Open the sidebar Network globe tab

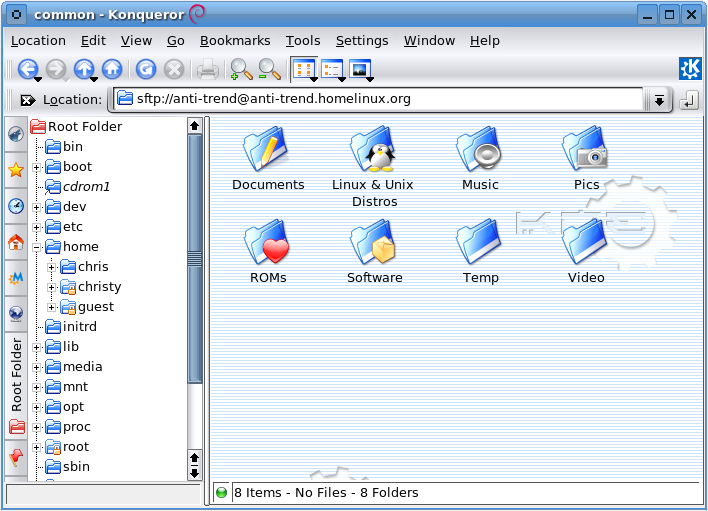(16, 313)
